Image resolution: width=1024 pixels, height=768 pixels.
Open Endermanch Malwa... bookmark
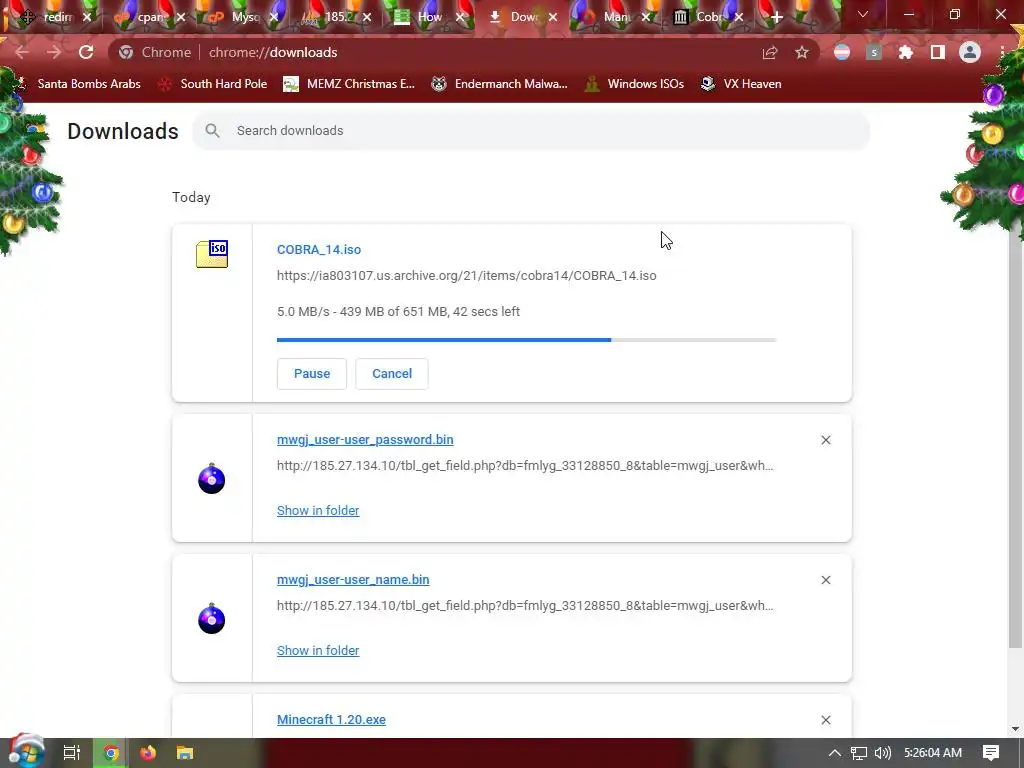tap(500, 84)
